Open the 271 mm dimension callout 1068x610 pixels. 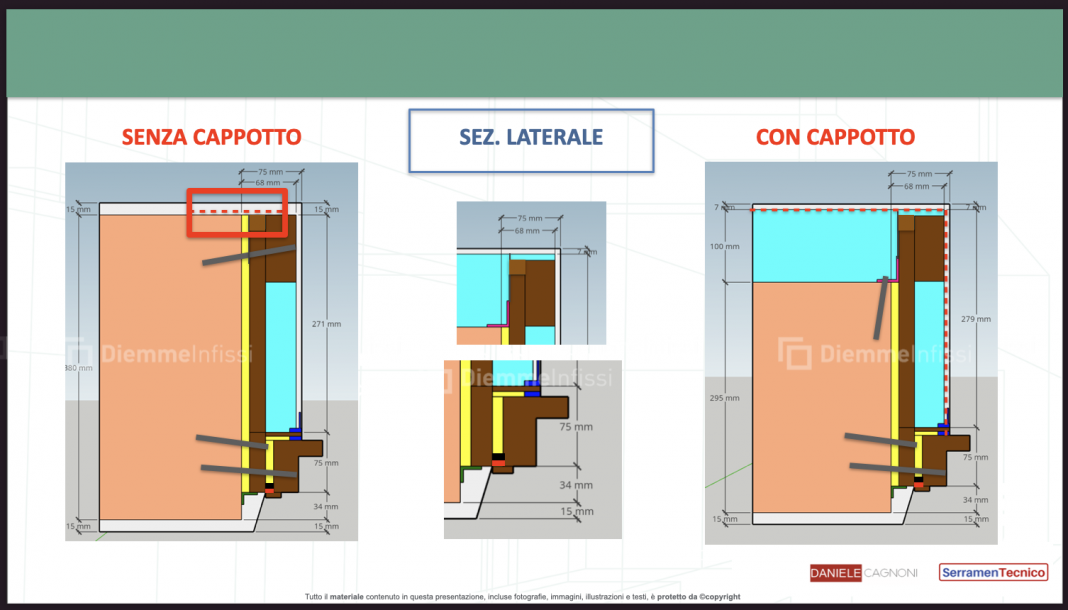327,324
